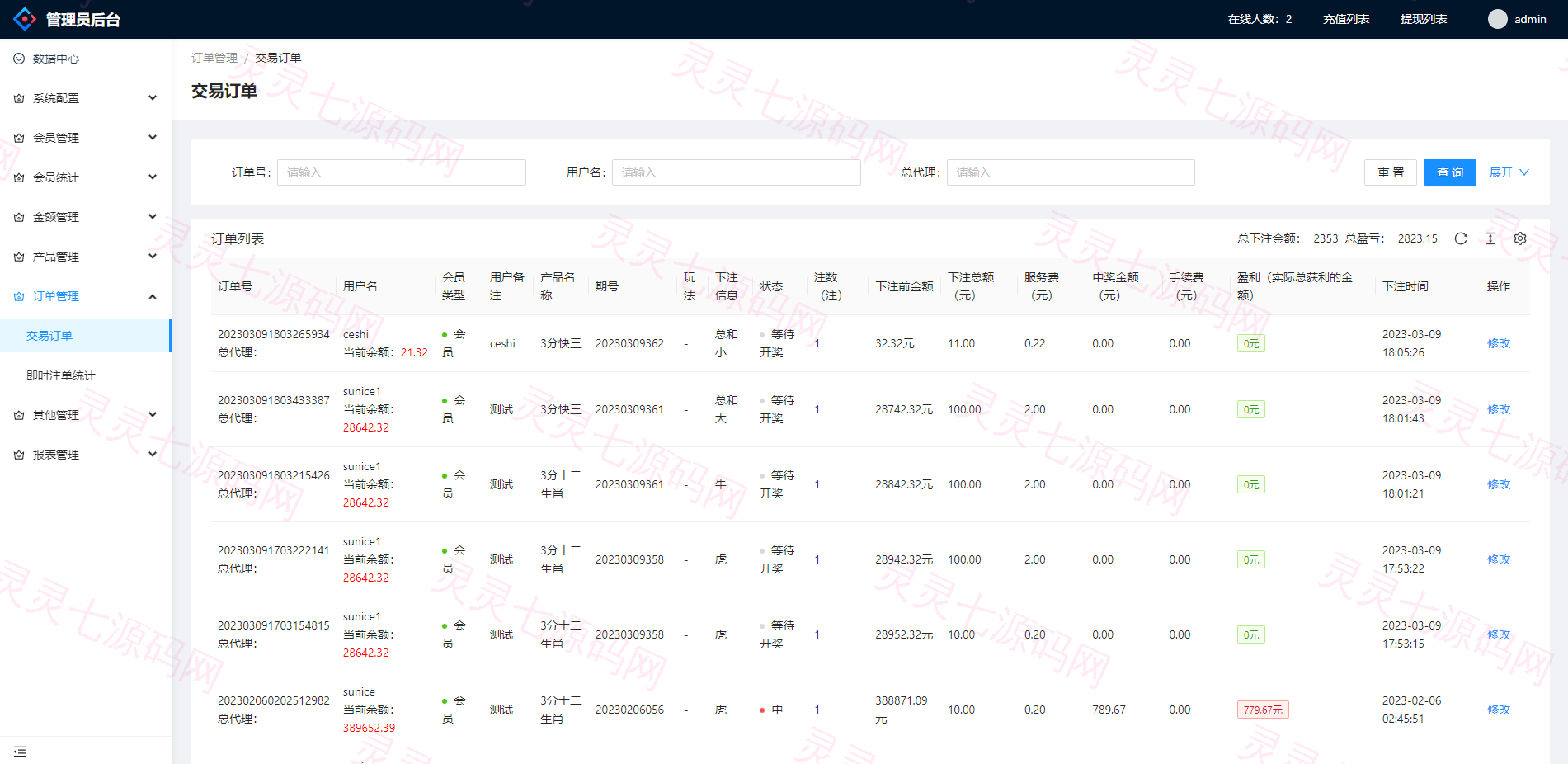1568x764 pixels.
Task: Click the 其他管理 sidebar icon
Action: [19, 415]
